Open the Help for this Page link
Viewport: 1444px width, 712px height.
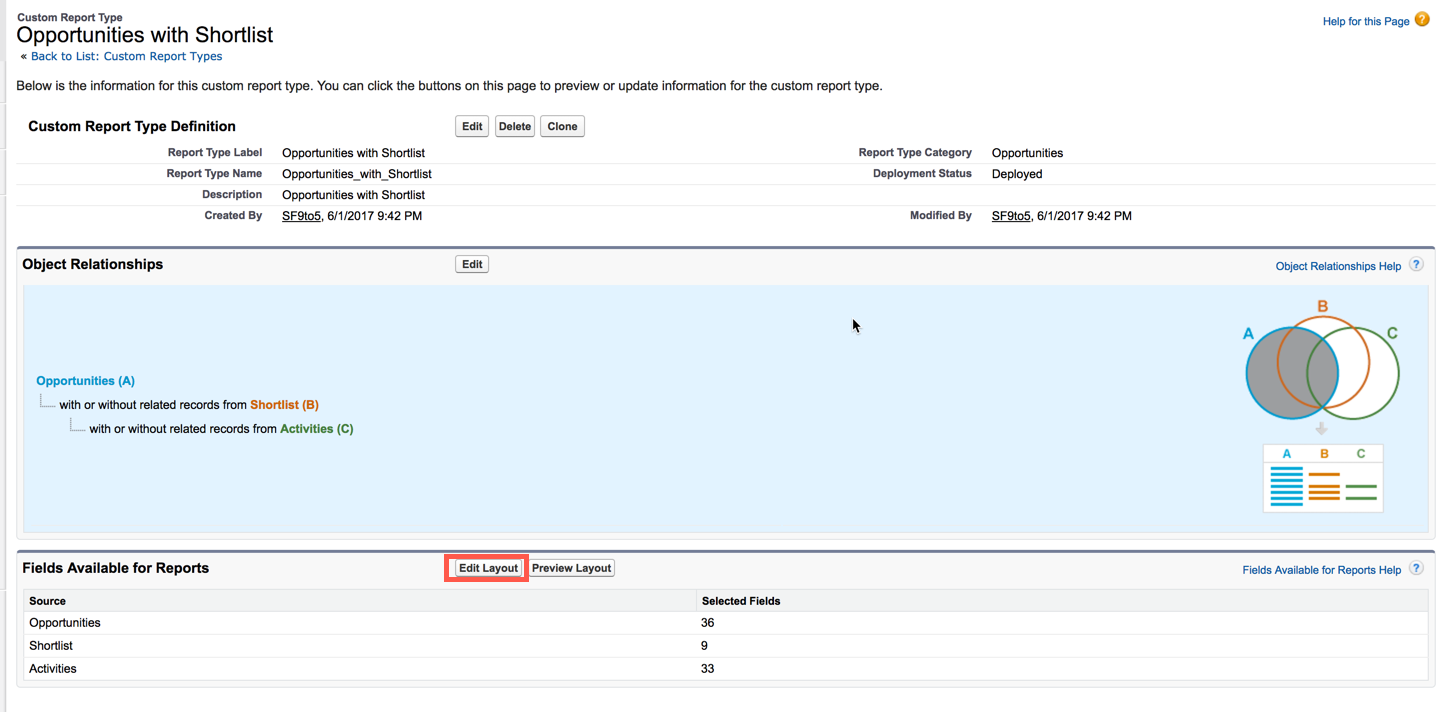[1365, 21]
